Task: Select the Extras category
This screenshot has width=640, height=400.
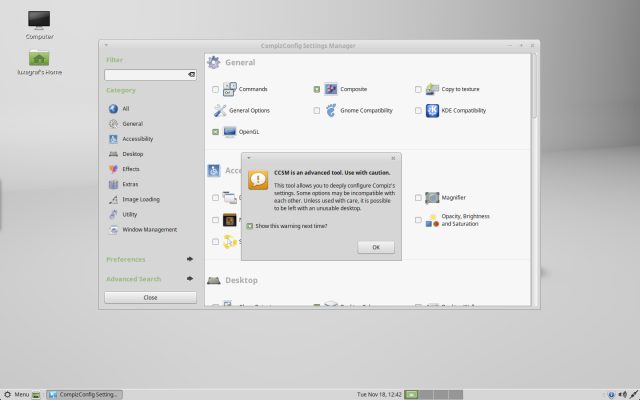Action: point(130,184)
